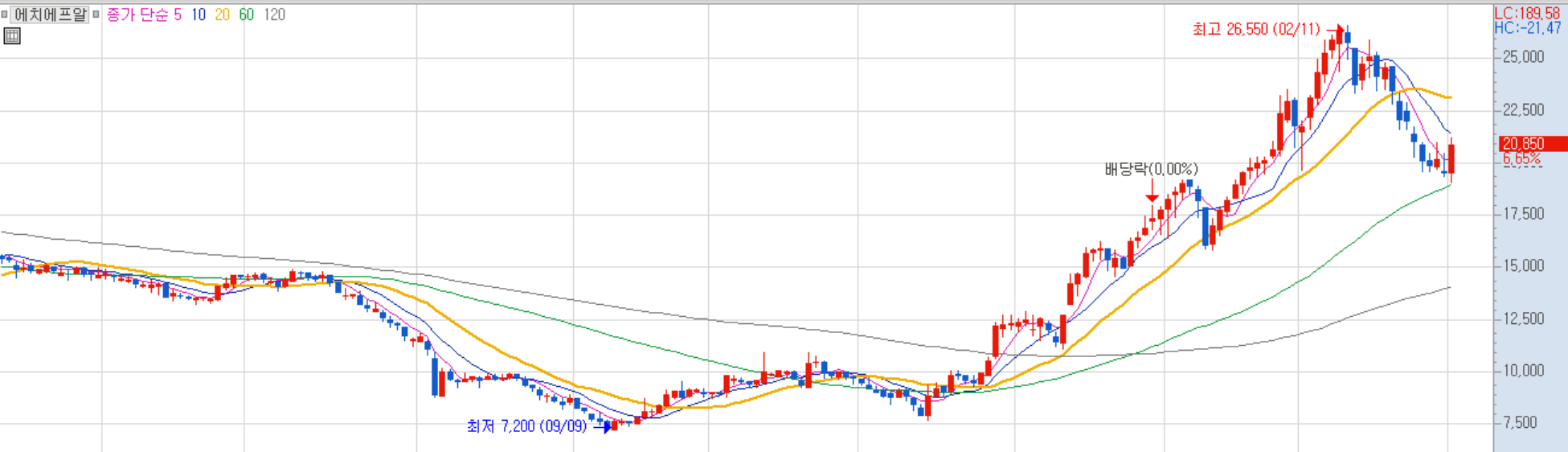Click the 25,000 price axis label
Image resolution: width=1568 pixels, height=452 pixels.
[x=1523, y=57]
